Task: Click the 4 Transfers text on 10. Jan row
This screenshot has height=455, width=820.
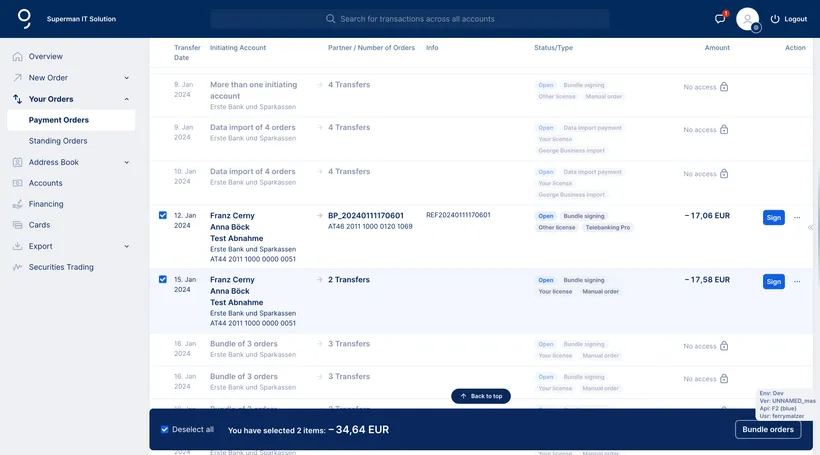Action: coord(349,172)
